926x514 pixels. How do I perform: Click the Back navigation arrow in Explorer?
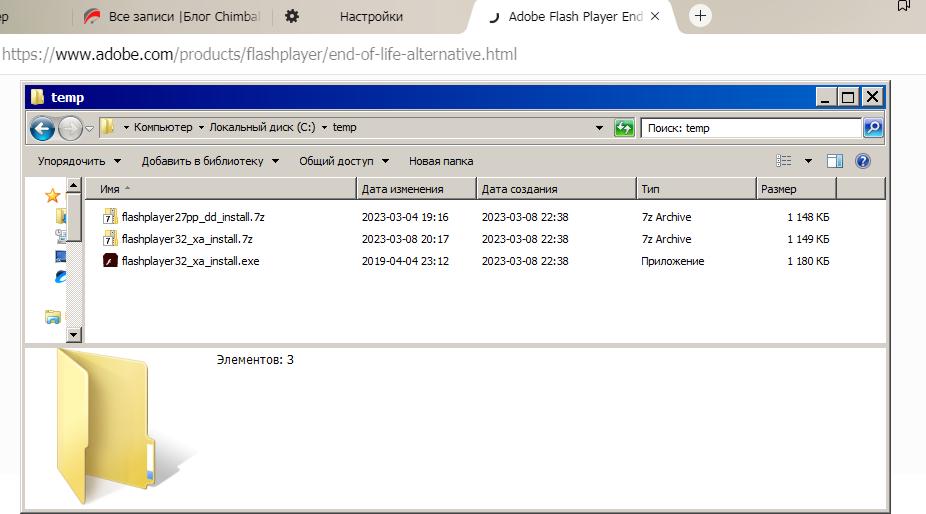point(42,128)
